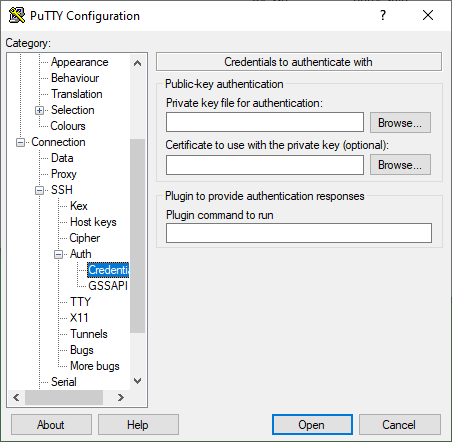452x442 pixels.
Task: Collapse the SSH tree node
Action: click(39, 190)
